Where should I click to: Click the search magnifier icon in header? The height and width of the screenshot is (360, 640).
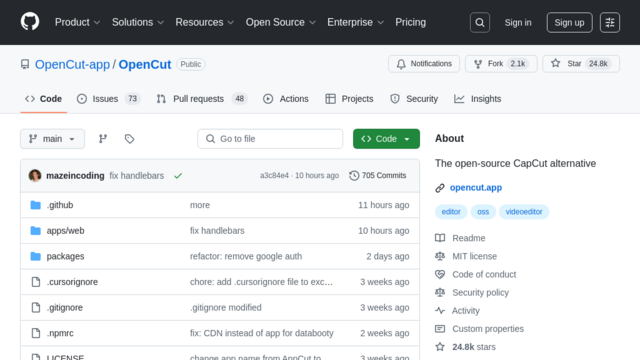[480, 22]
